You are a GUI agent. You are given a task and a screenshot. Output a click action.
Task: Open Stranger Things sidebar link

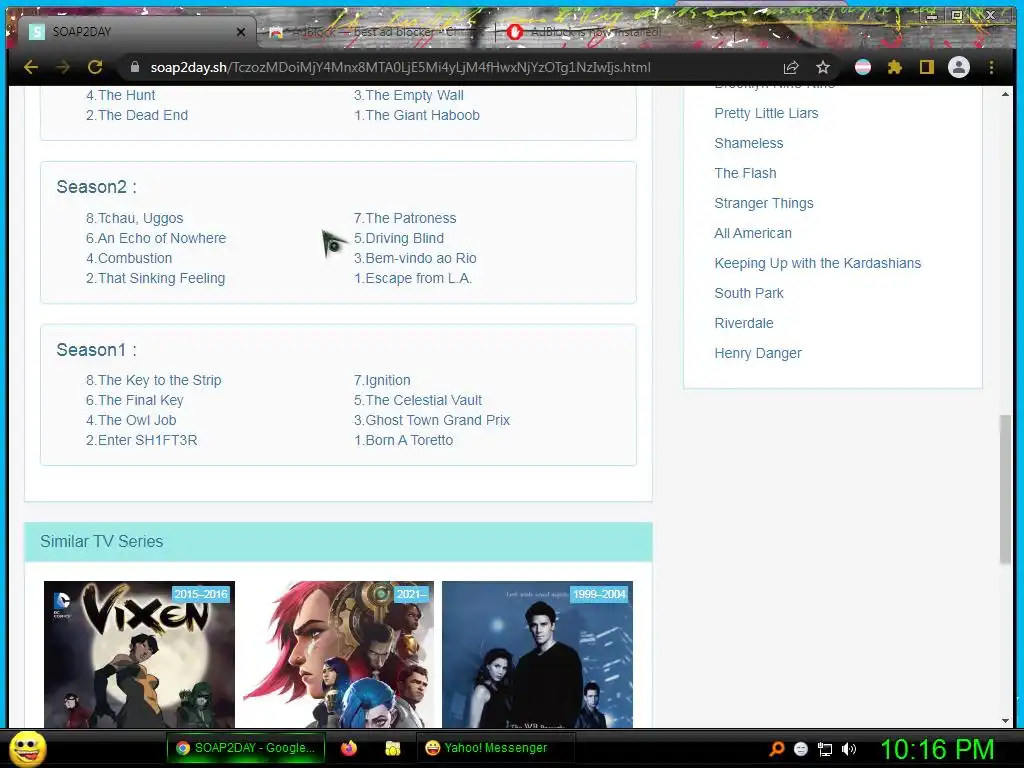(x=764, y=204)
